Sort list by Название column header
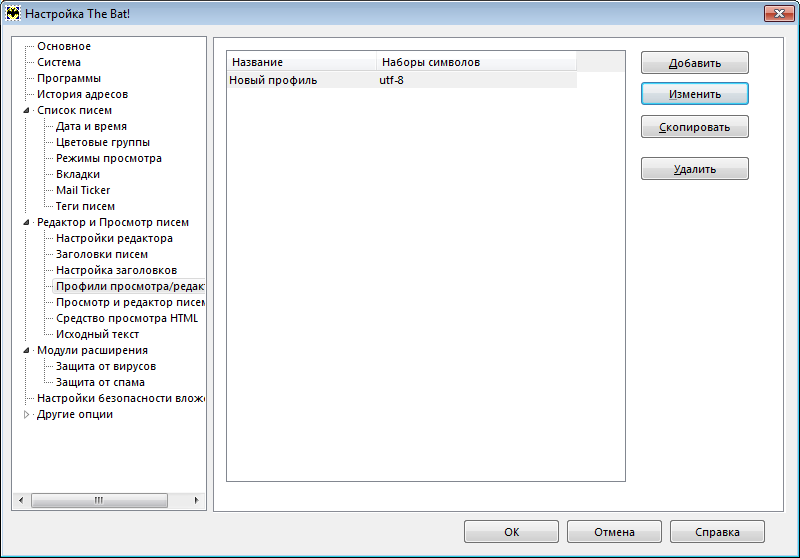 [x=302, y=62]
